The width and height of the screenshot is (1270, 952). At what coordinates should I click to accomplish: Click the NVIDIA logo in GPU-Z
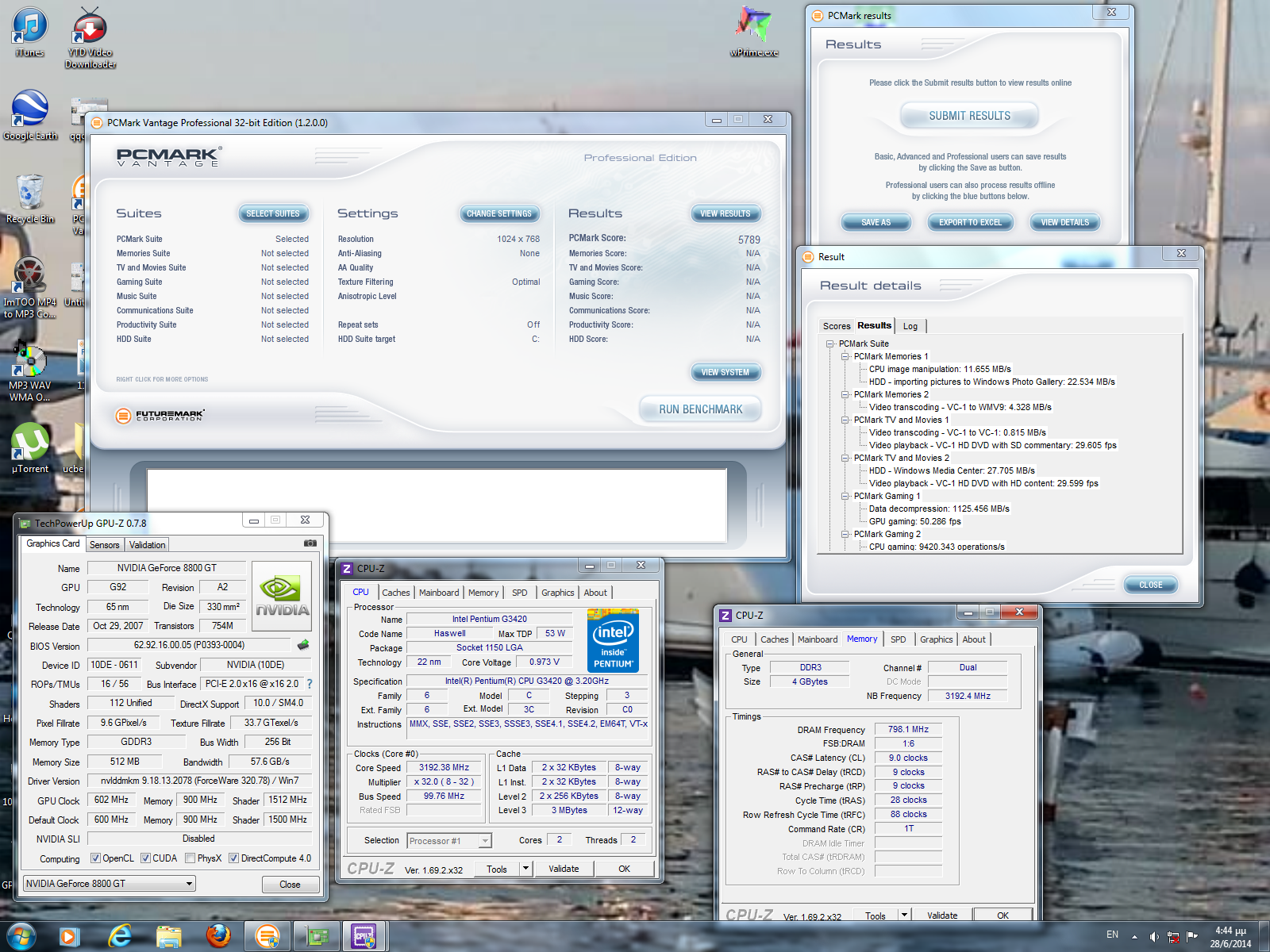(x=282, y=596)
